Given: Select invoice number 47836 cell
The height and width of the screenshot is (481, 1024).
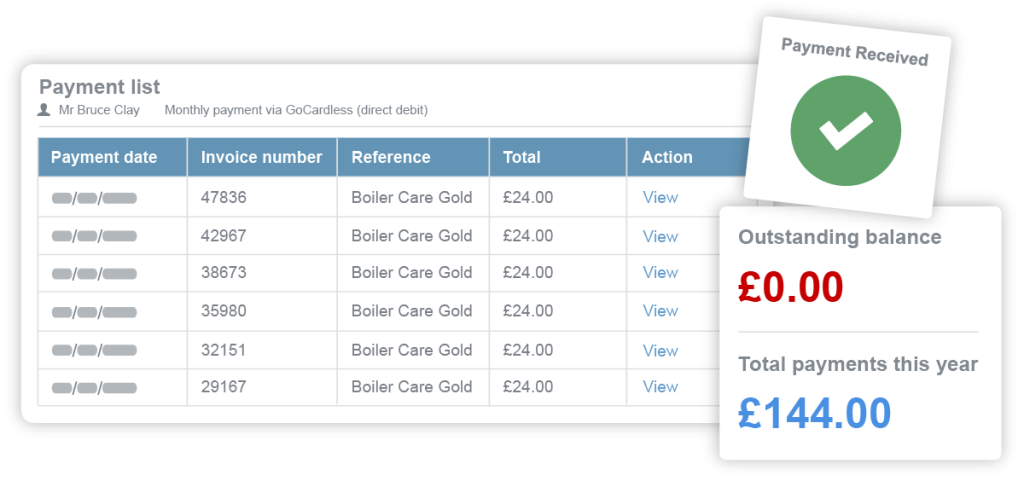Looking at the screenshot, I should click(224, 197).
